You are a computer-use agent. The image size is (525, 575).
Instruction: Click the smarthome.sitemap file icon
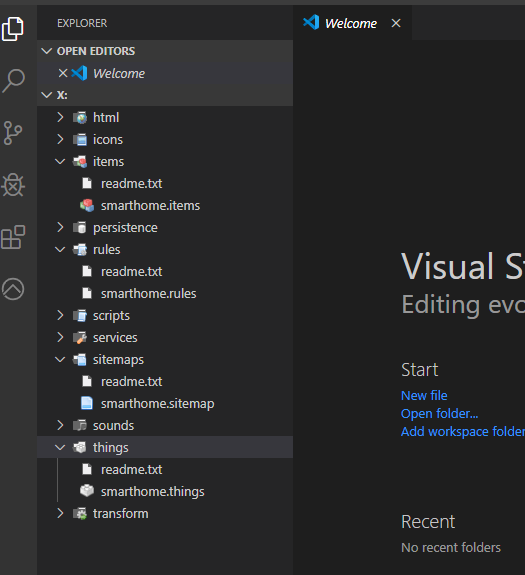(x=87, y=403)
